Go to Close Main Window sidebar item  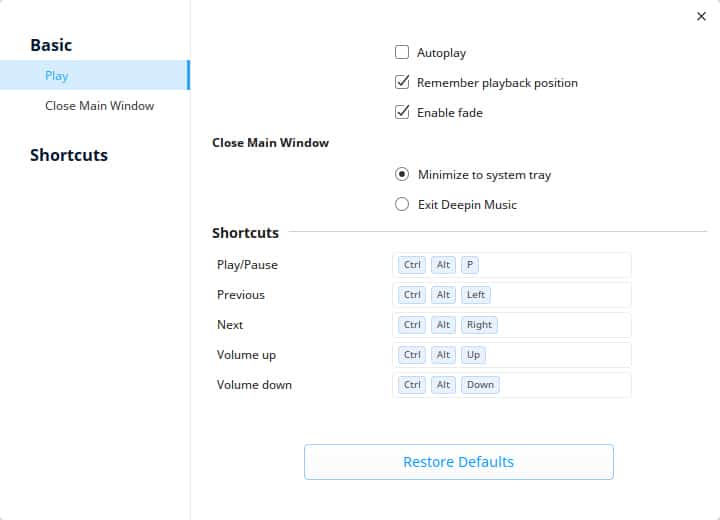click(100, 106)
